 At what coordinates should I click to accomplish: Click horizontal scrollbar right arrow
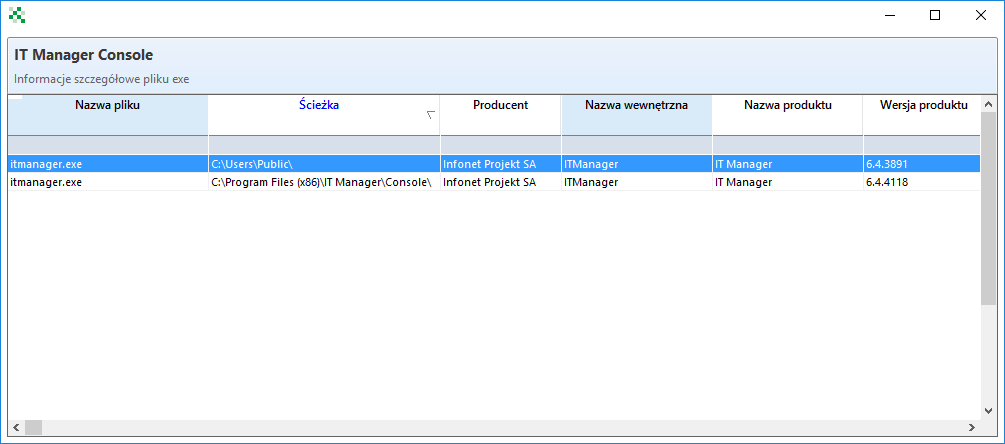pyautogui.click(x=972, y=427)
